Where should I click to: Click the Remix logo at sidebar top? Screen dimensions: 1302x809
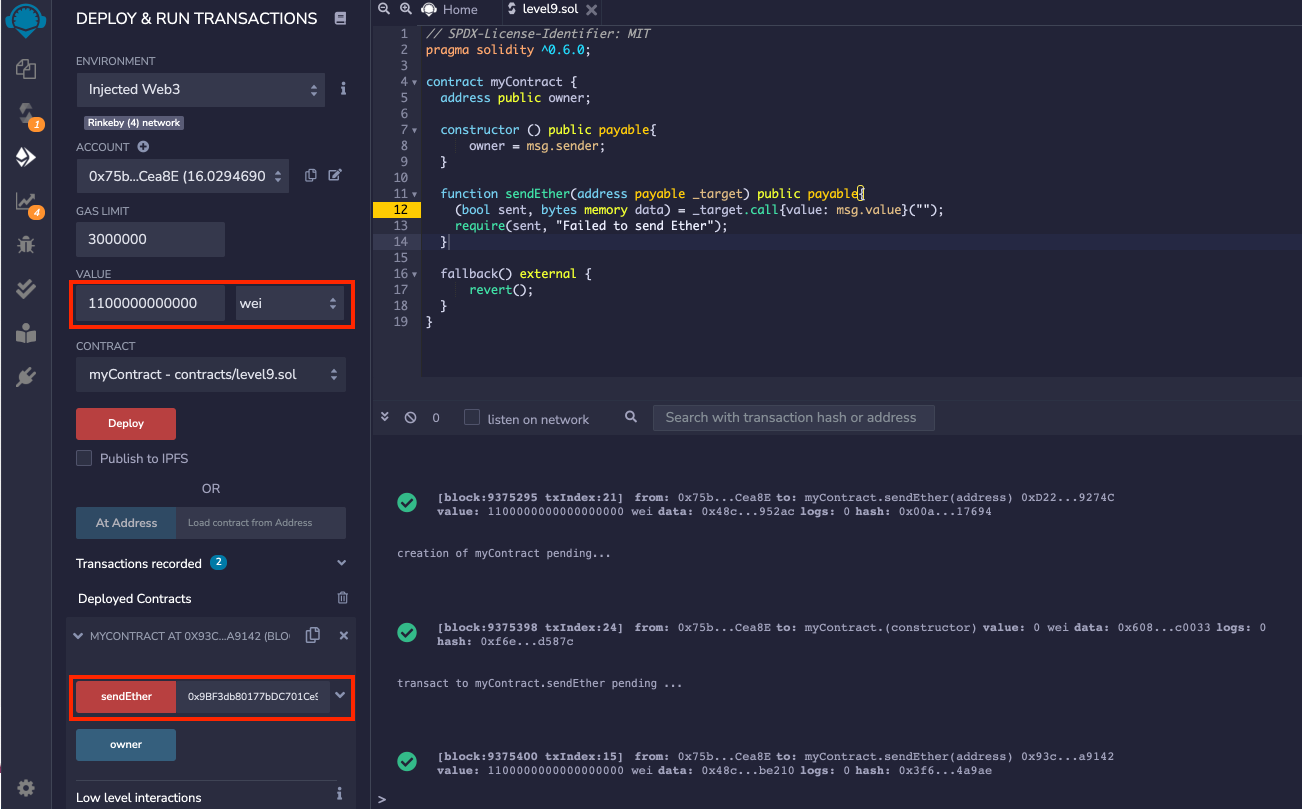pos(26,19)
